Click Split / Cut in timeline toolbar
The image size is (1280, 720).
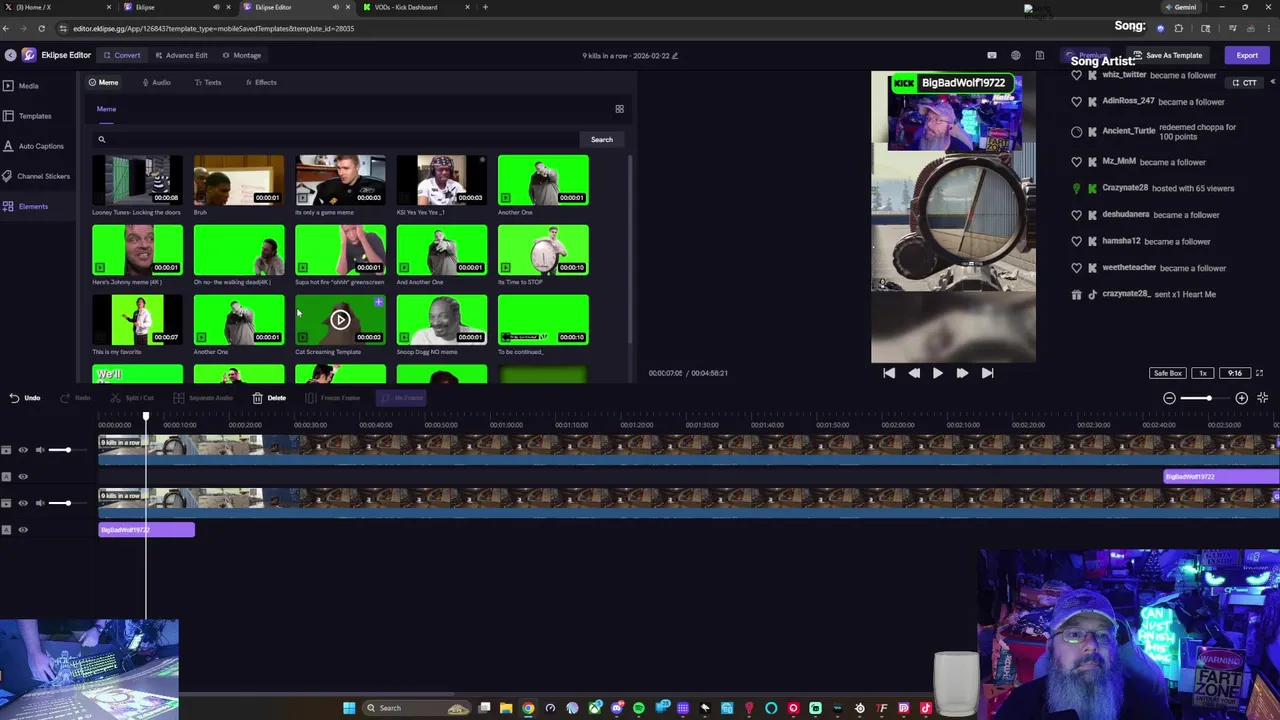tap(133, 398)
